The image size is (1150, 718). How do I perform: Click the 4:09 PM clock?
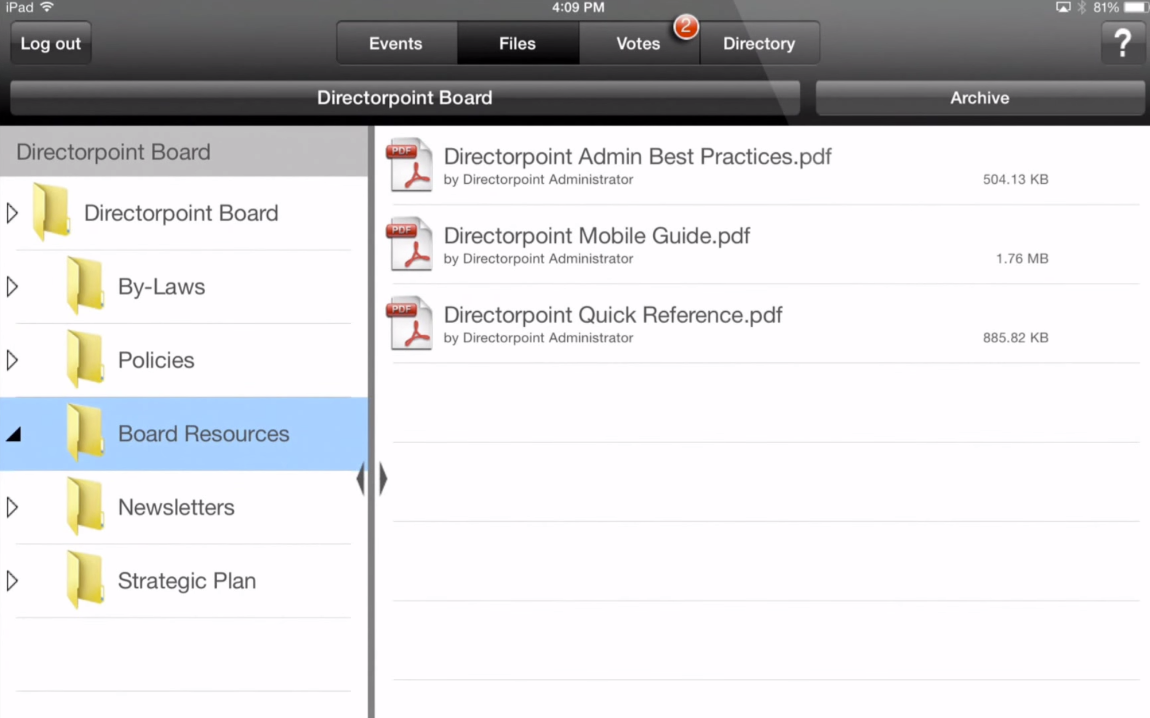(578, 7)
